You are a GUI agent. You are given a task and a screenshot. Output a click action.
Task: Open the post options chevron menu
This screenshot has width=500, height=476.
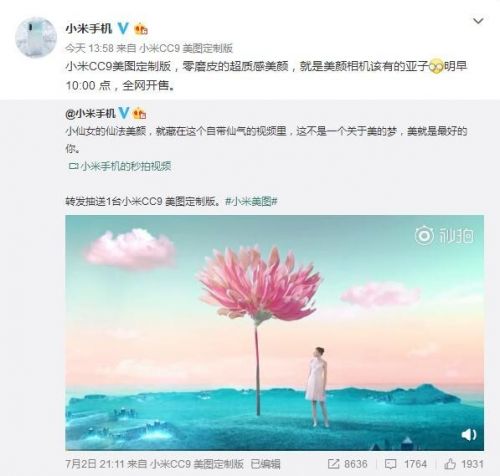478,21
